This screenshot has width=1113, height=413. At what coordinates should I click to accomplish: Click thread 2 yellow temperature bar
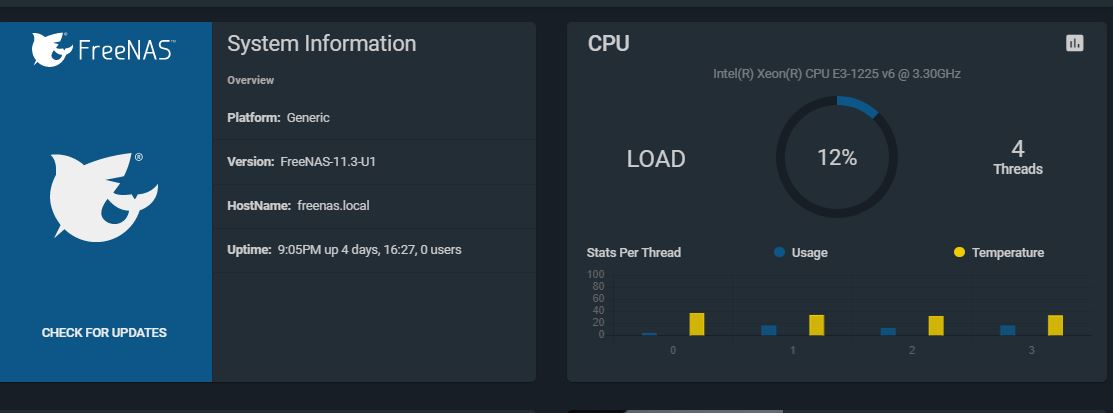[936, 326]
